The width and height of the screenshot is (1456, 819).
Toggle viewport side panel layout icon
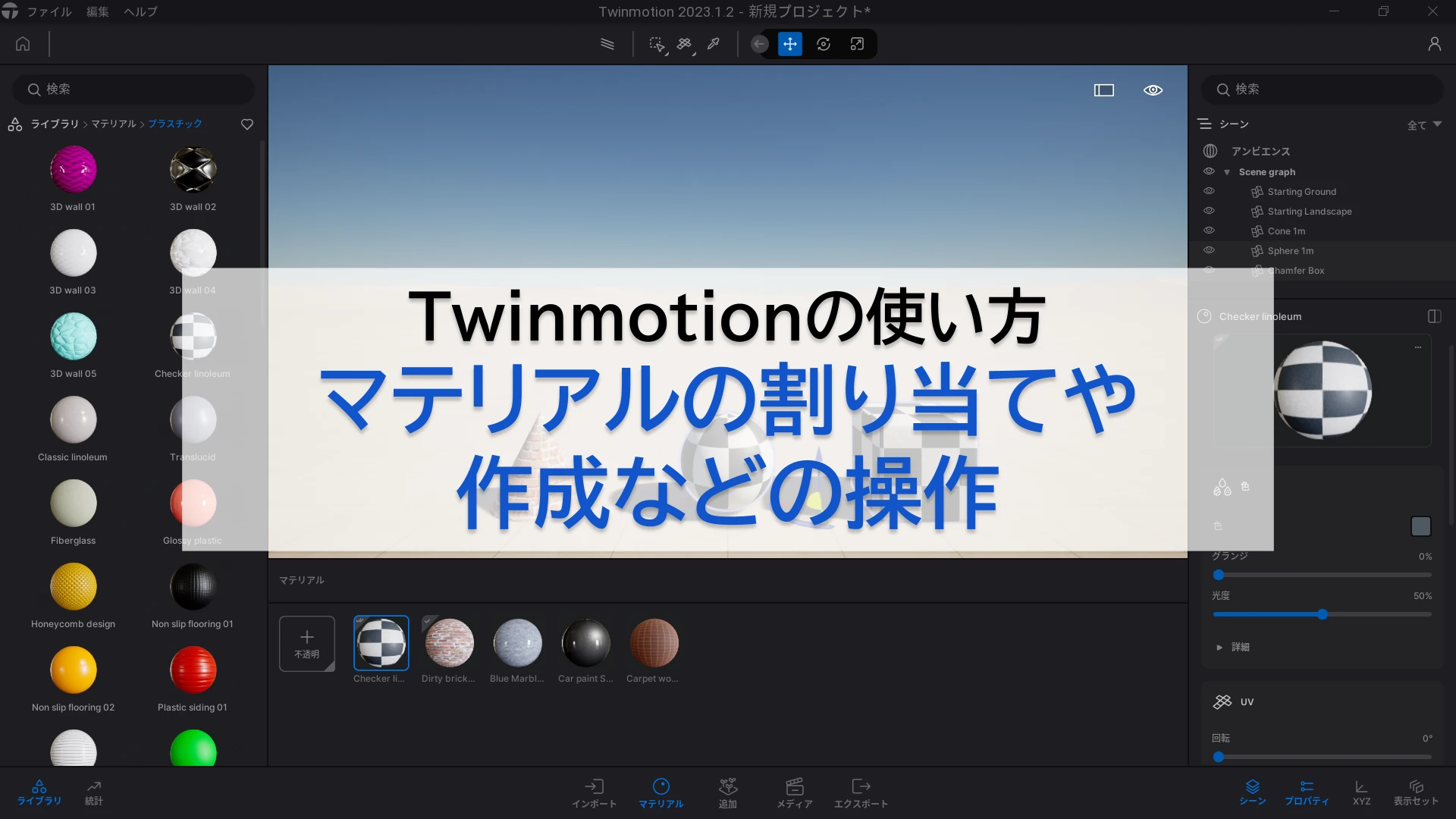tap(1104, 90)
